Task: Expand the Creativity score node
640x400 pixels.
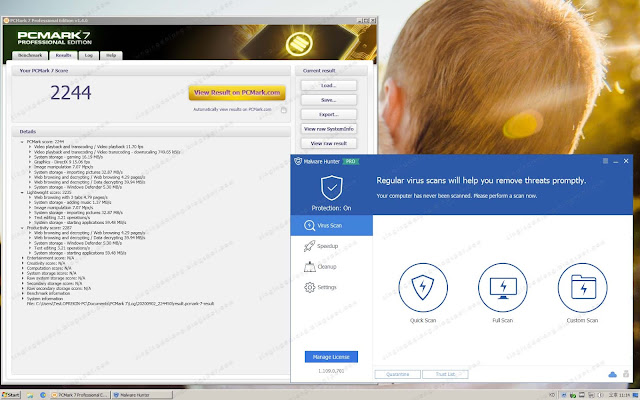Action: pos(22,263)
